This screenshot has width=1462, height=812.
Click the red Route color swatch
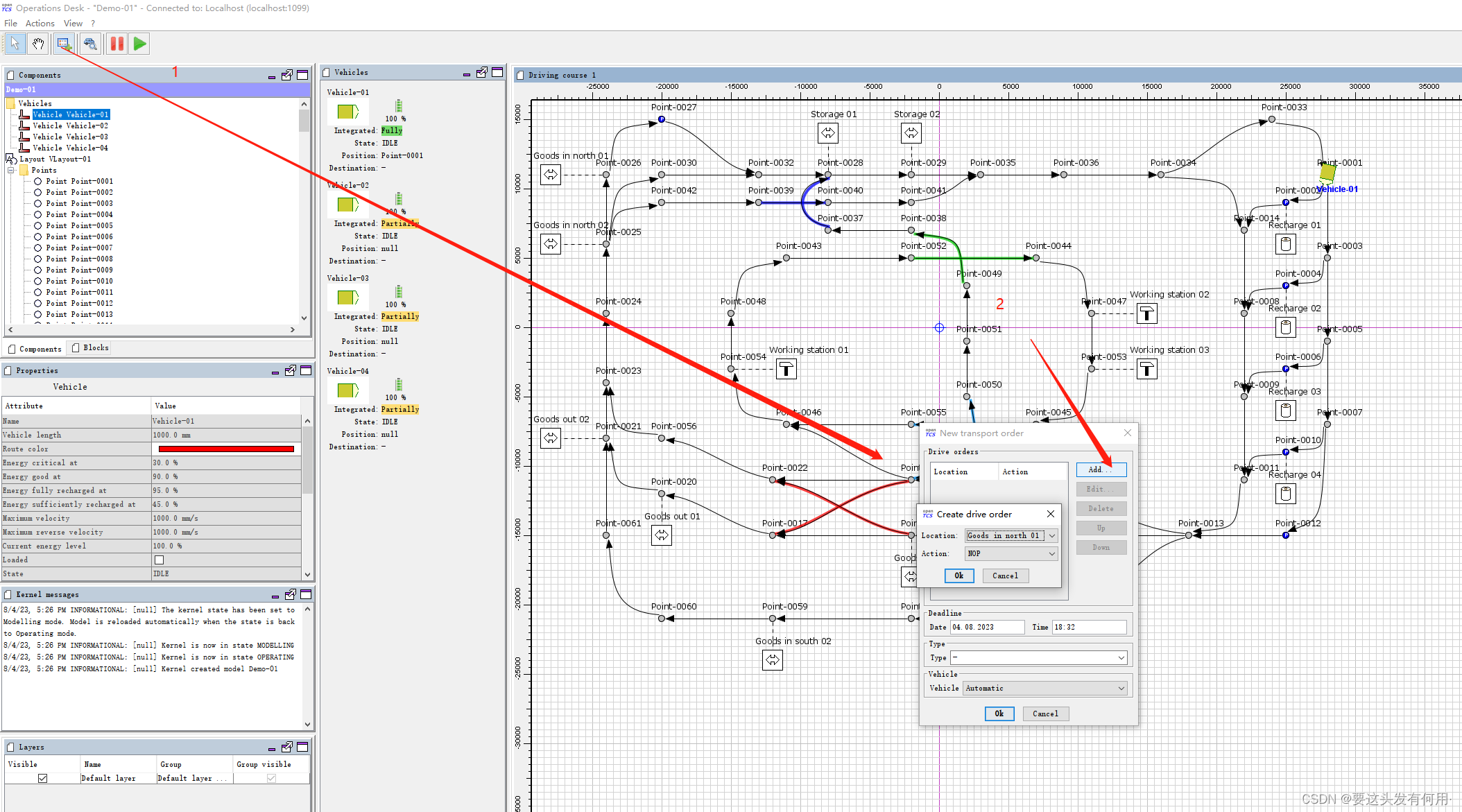tap(226, 449)
